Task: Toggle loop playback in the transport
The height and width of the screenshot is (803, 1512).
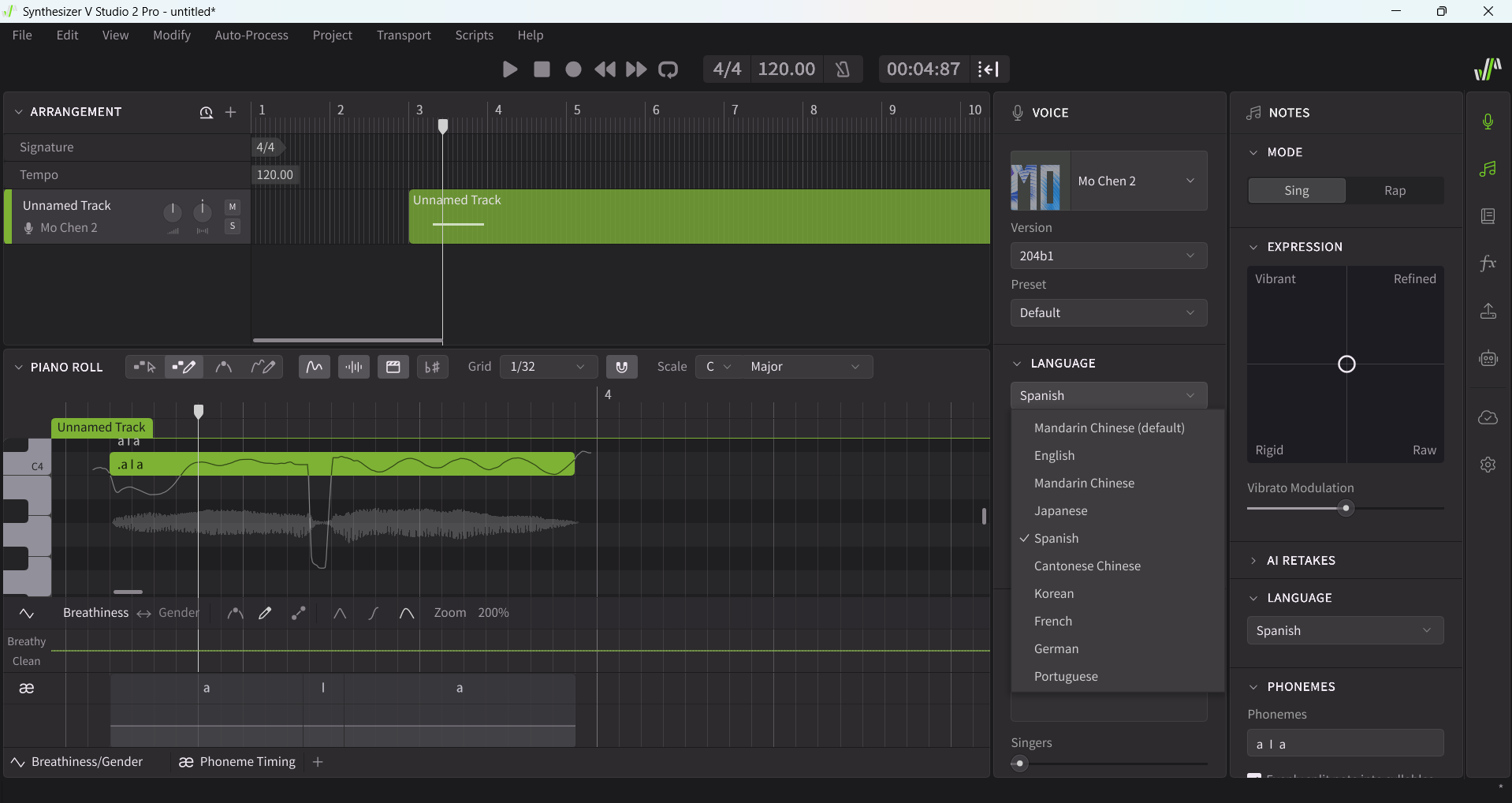Action: click(668, 69)
